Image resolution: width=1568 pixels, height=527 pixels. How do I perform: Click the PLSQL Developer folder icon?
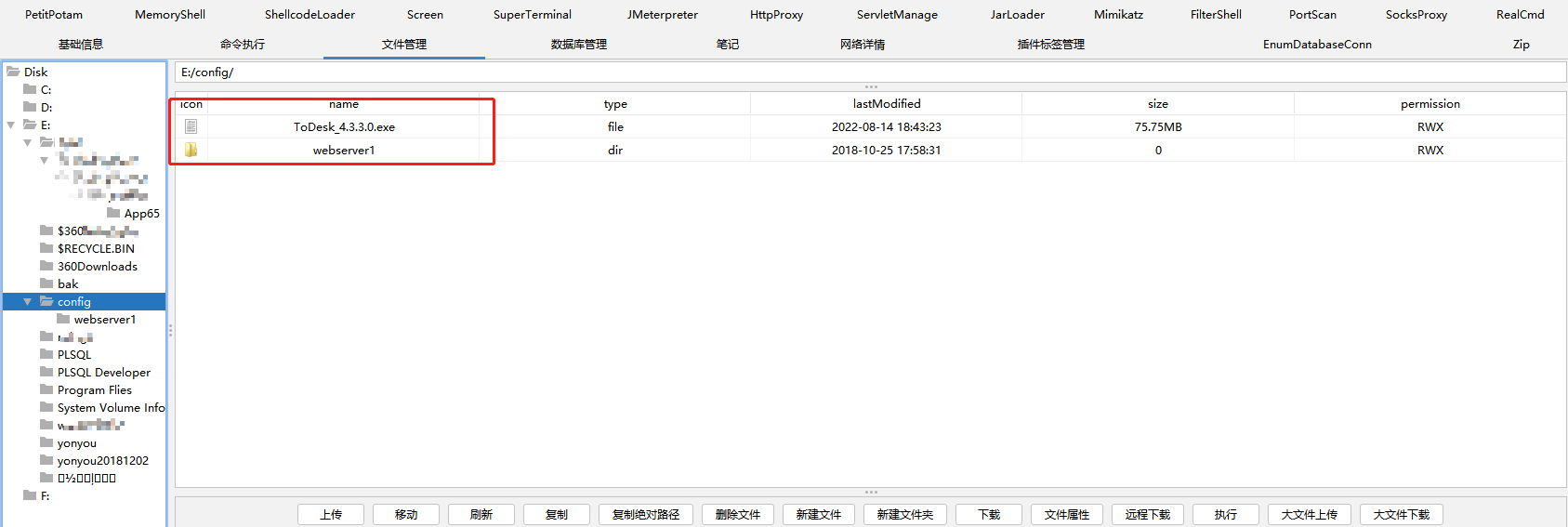46,372
